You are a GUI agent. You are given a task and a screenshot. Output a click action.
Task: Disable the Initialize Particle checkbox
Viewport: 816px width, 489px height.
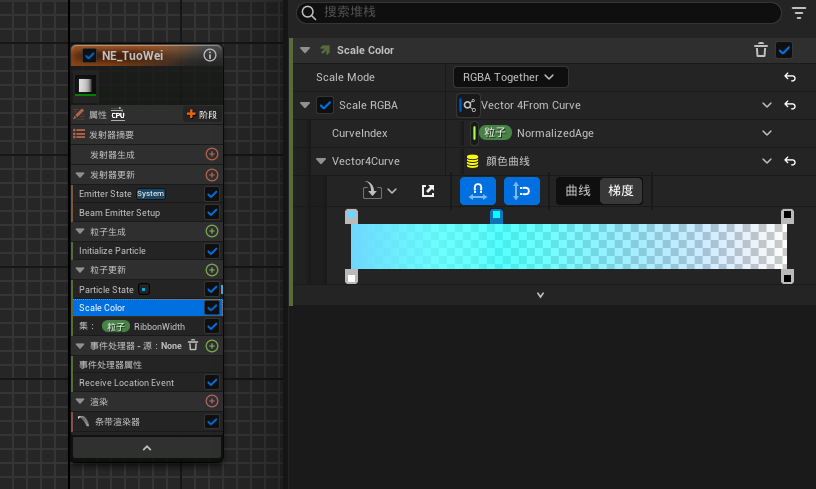coord(212,251)
